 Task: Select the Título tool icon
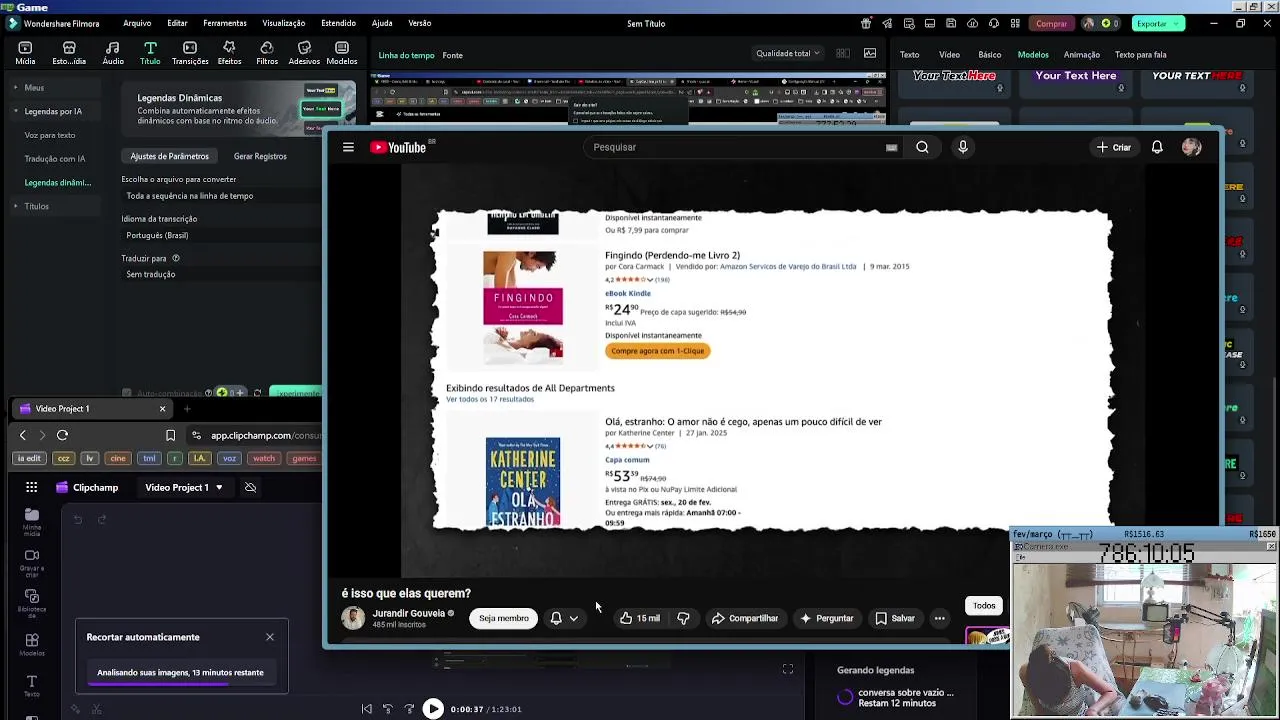(x=150, y=48)
